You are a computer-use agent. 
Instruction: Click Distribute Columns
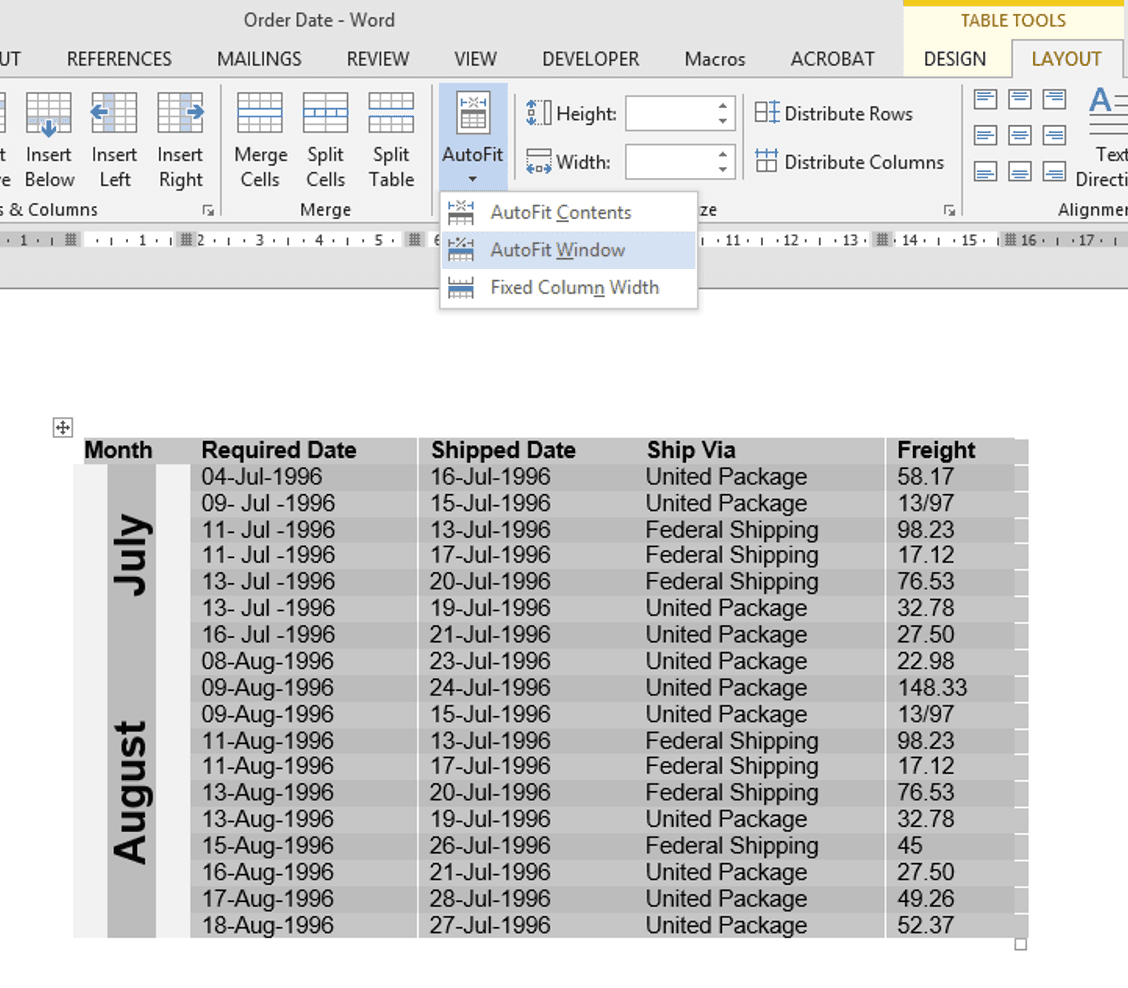[850, 161]
